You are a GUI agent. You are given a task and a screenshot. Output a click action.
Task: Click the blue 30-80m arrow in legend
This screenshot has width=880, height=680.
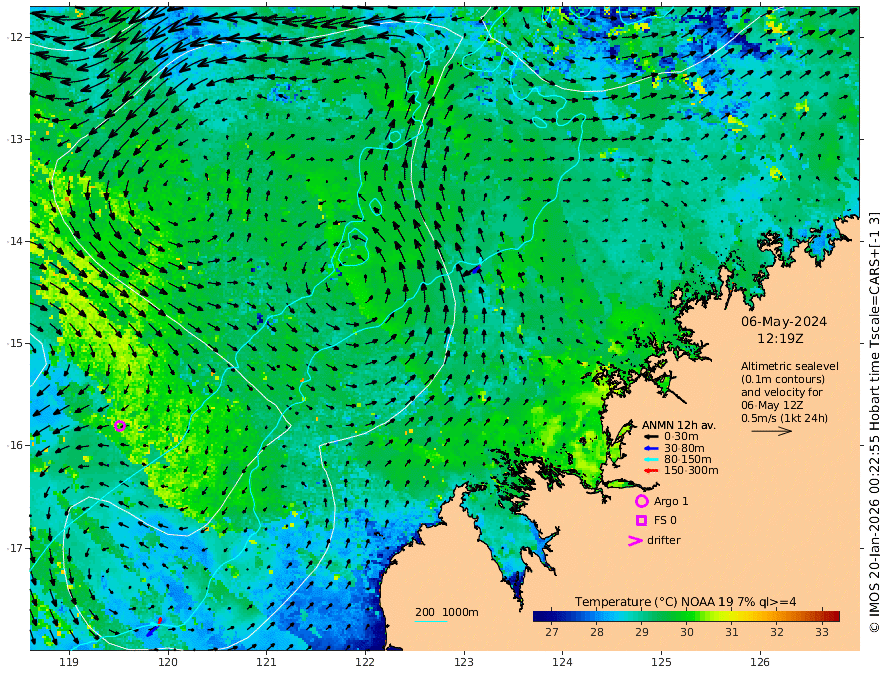coord(651,448)
